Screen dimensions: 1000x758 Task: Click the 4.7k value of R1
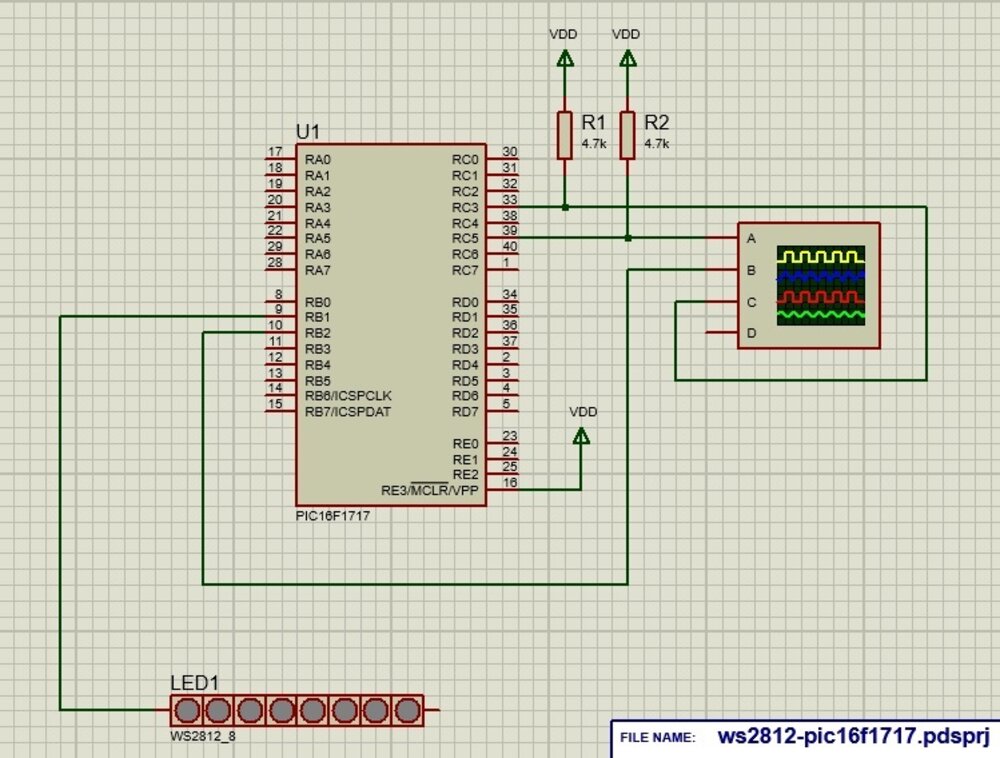click(594, 144)
